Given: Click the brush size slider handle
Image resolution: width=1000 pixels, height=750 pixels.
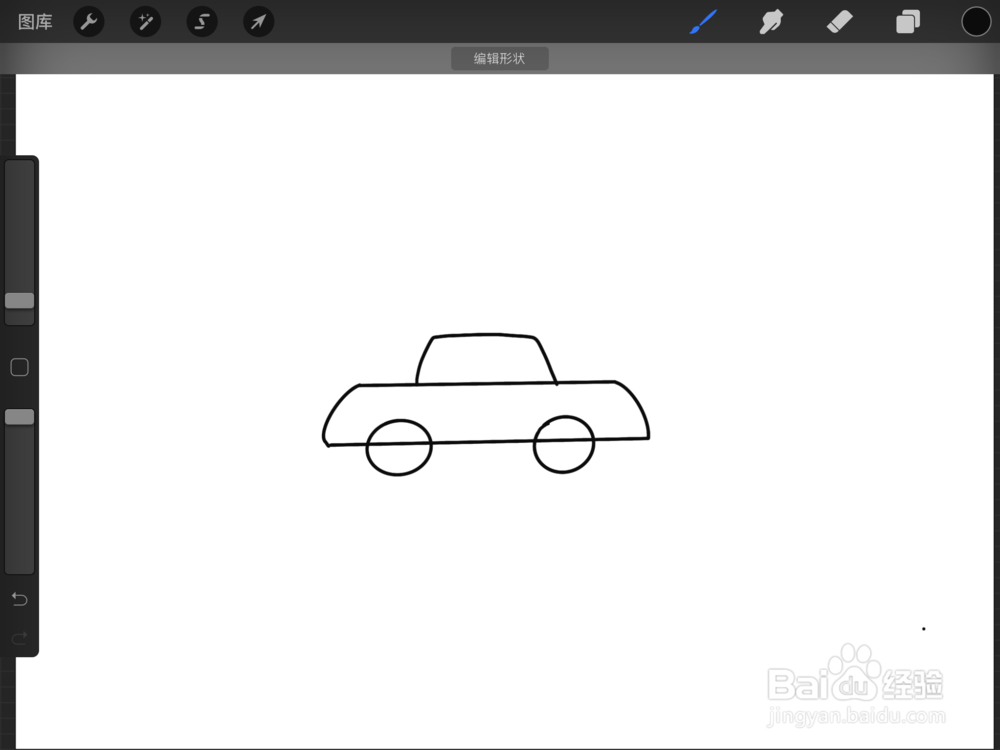Looking at the screenshot, I should point(20,301).
